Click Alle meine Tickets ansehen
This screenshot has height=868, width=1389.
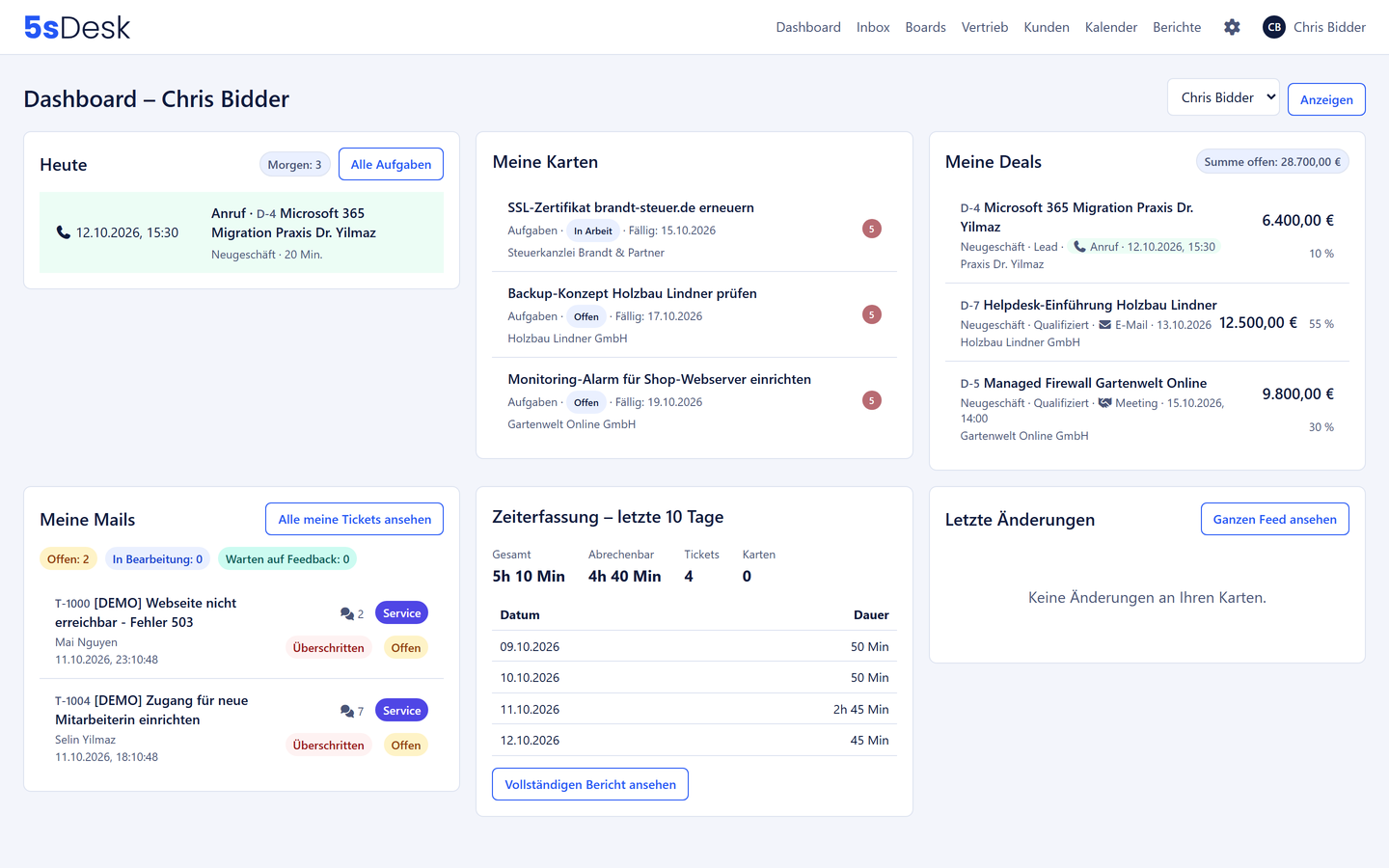(355, 519)
